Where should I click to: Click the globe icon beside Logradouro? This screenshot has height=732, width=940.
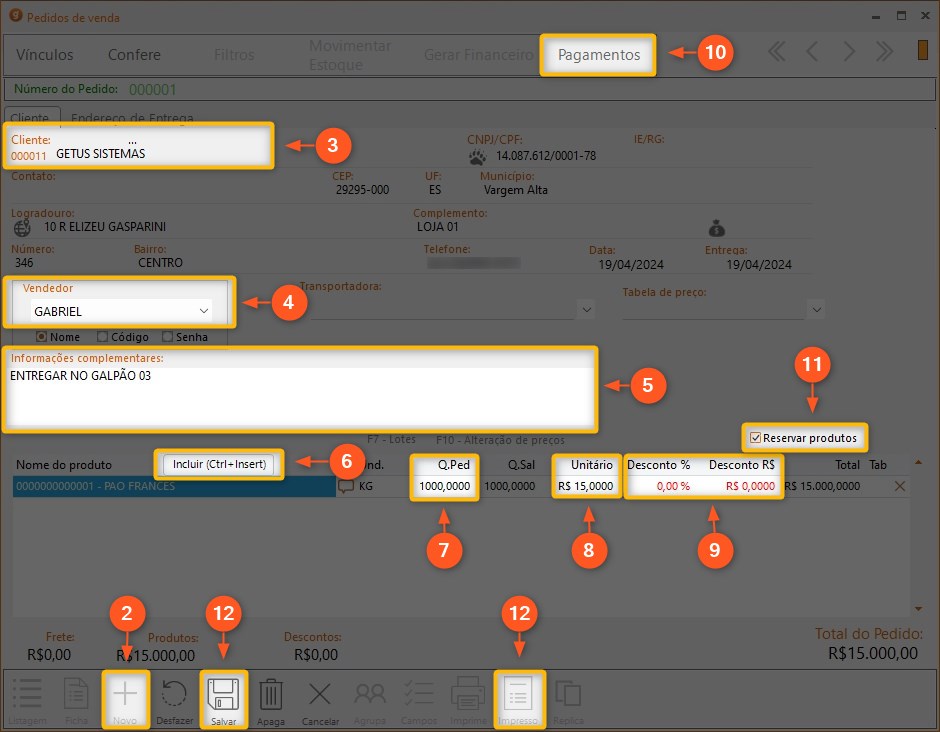click(22, 227)
